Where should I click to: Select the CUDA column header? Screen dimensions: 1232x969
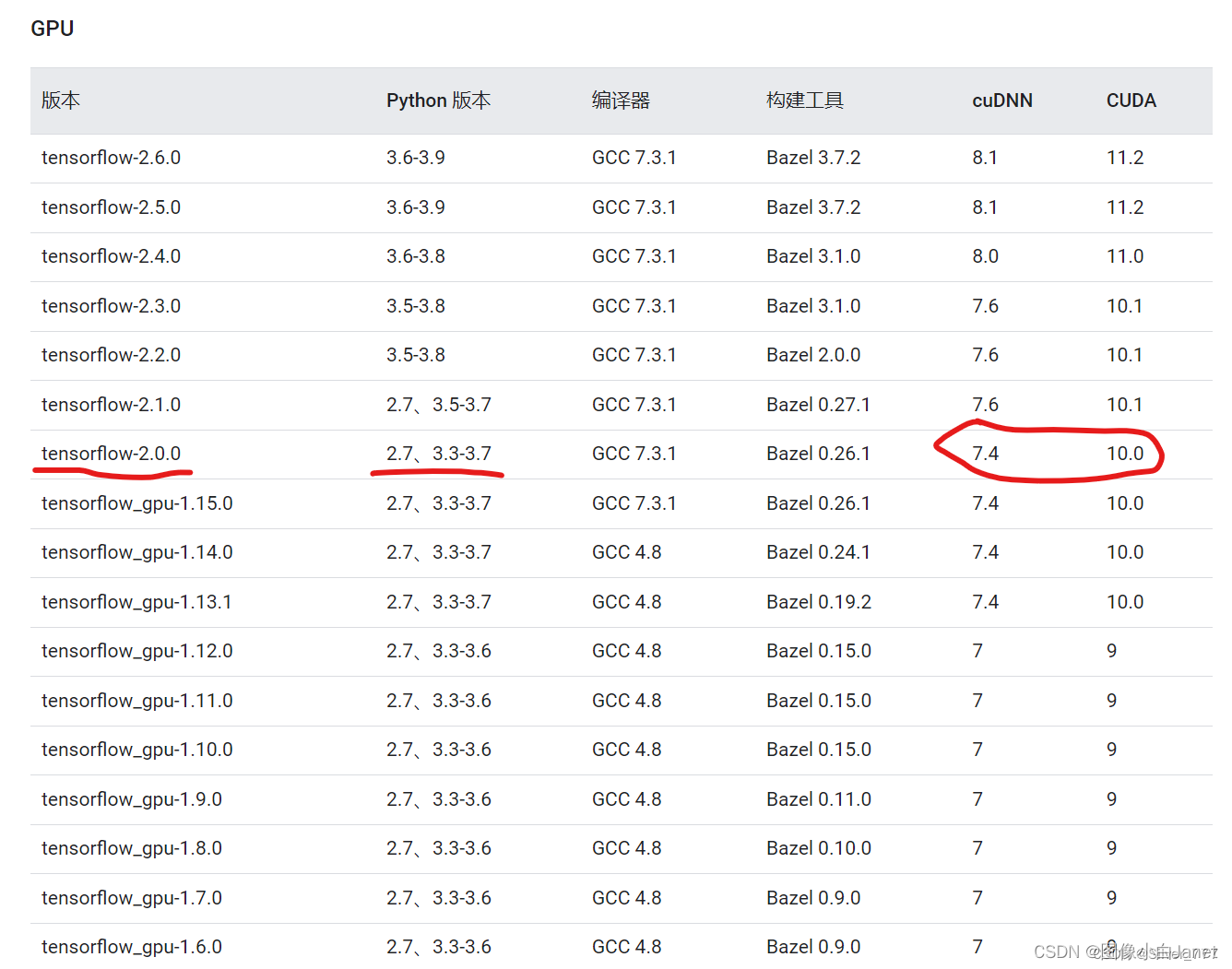coord(1131,100)
